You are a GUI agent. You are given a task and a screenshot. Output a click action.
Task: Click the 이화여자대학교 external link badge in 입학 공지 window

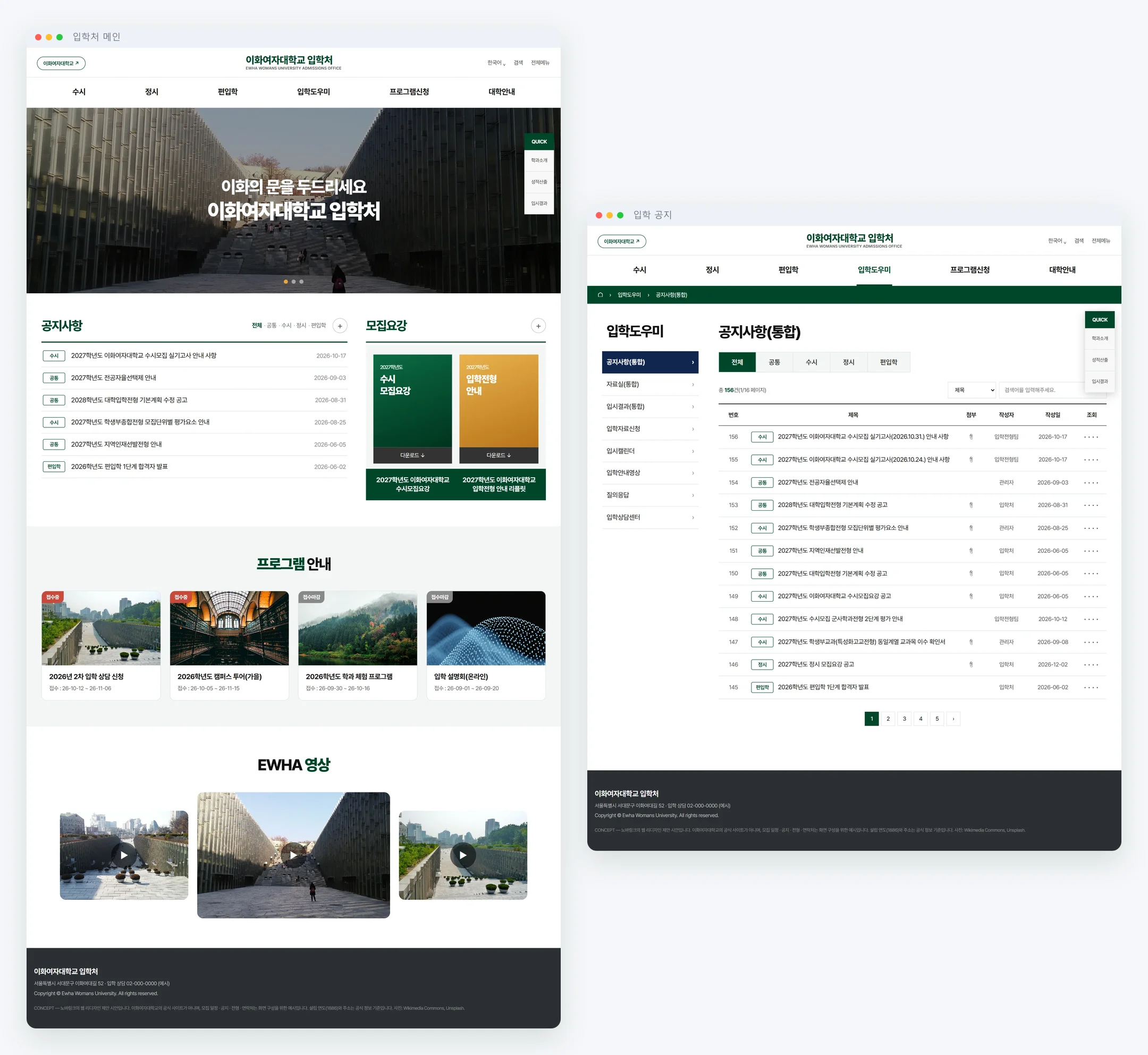[x=622, y=241]
